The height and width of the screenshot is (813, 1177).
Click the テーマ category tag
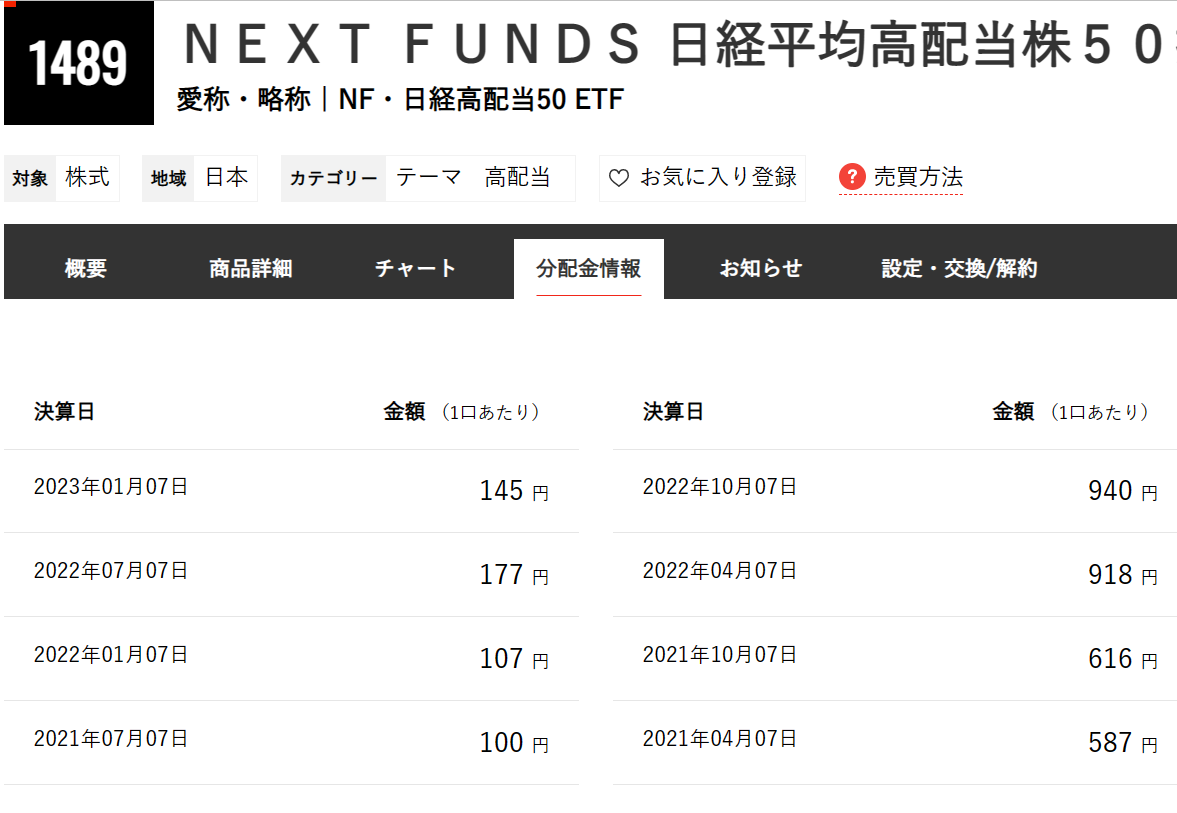point(425,177)
